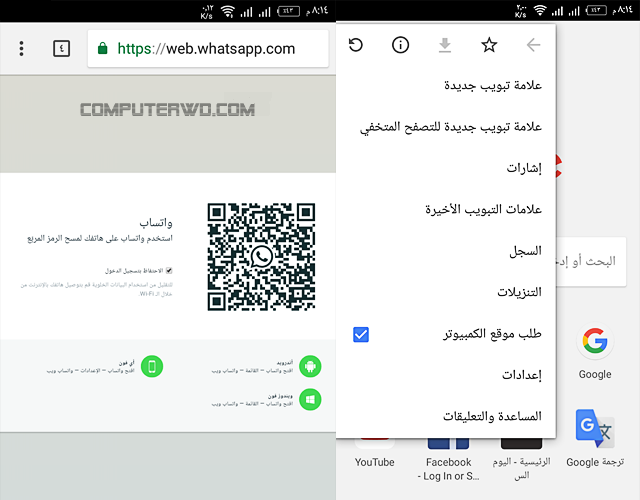640x500 pixels.
Task: Select the 'Google' label under the G tile
Action: pos(595,374)
